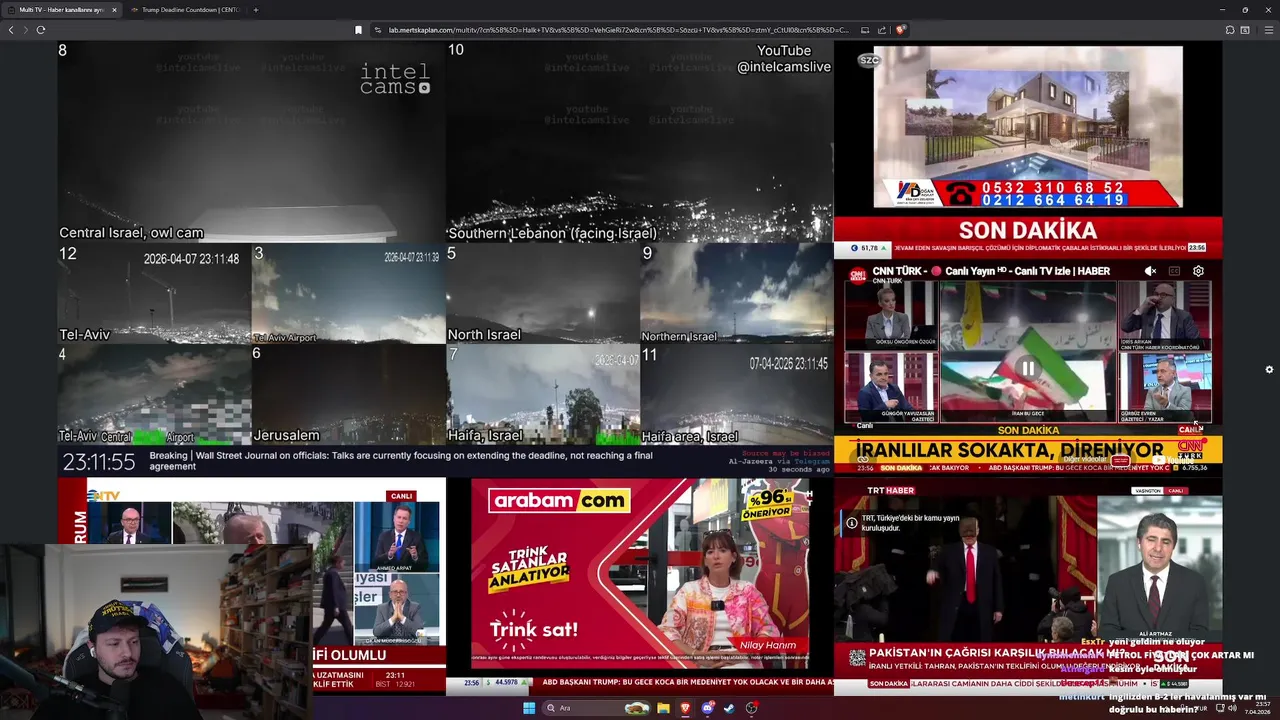Viewport: 1280px width, 720px height.
Task: Click the NTV live stream panel
Action: (251, 586)
